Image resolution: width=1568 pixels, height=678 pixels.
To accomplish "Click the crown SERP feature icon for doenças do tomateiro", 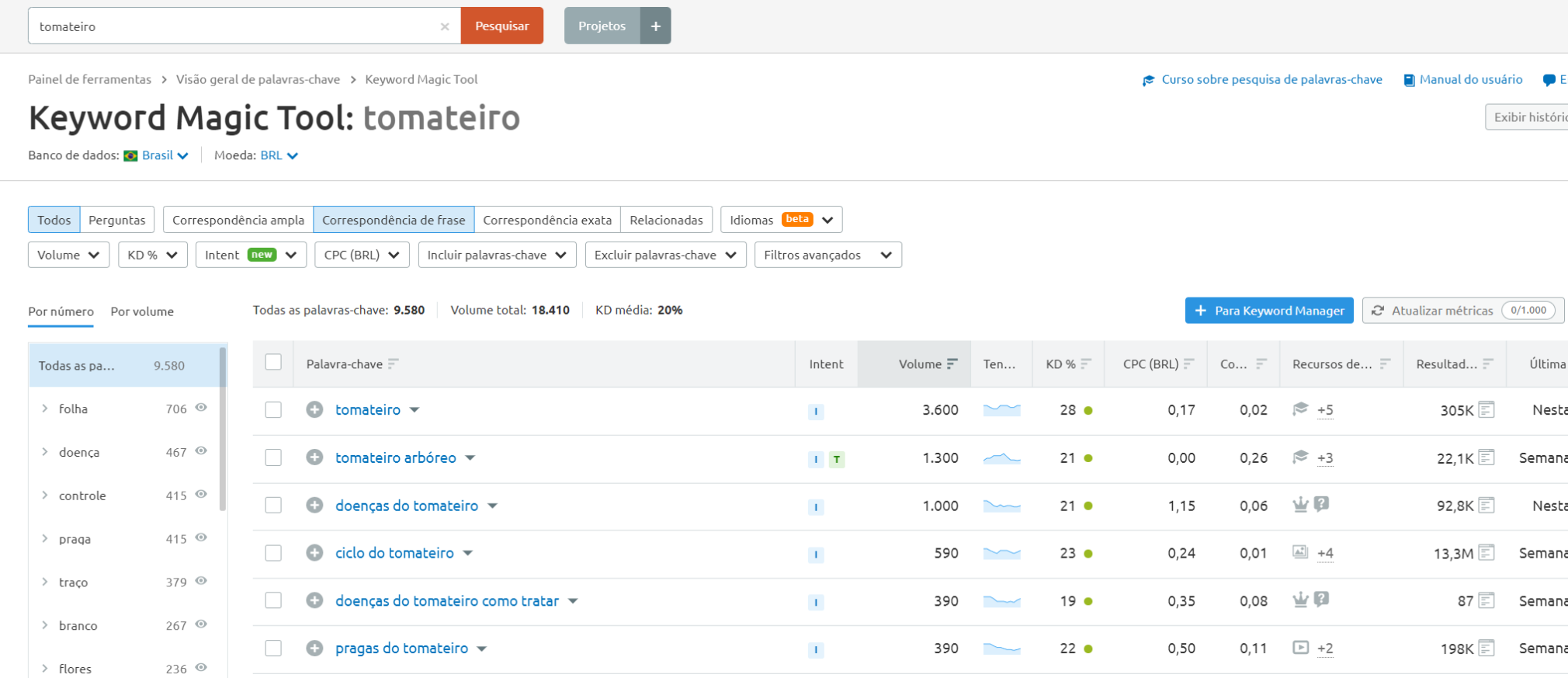I will [1300, 505].
